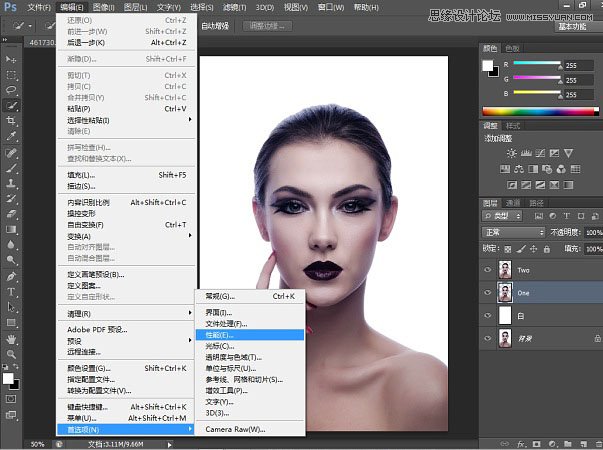Add a Color Balance adjustment
Screen dimensions: 603x450
point(519,169)
